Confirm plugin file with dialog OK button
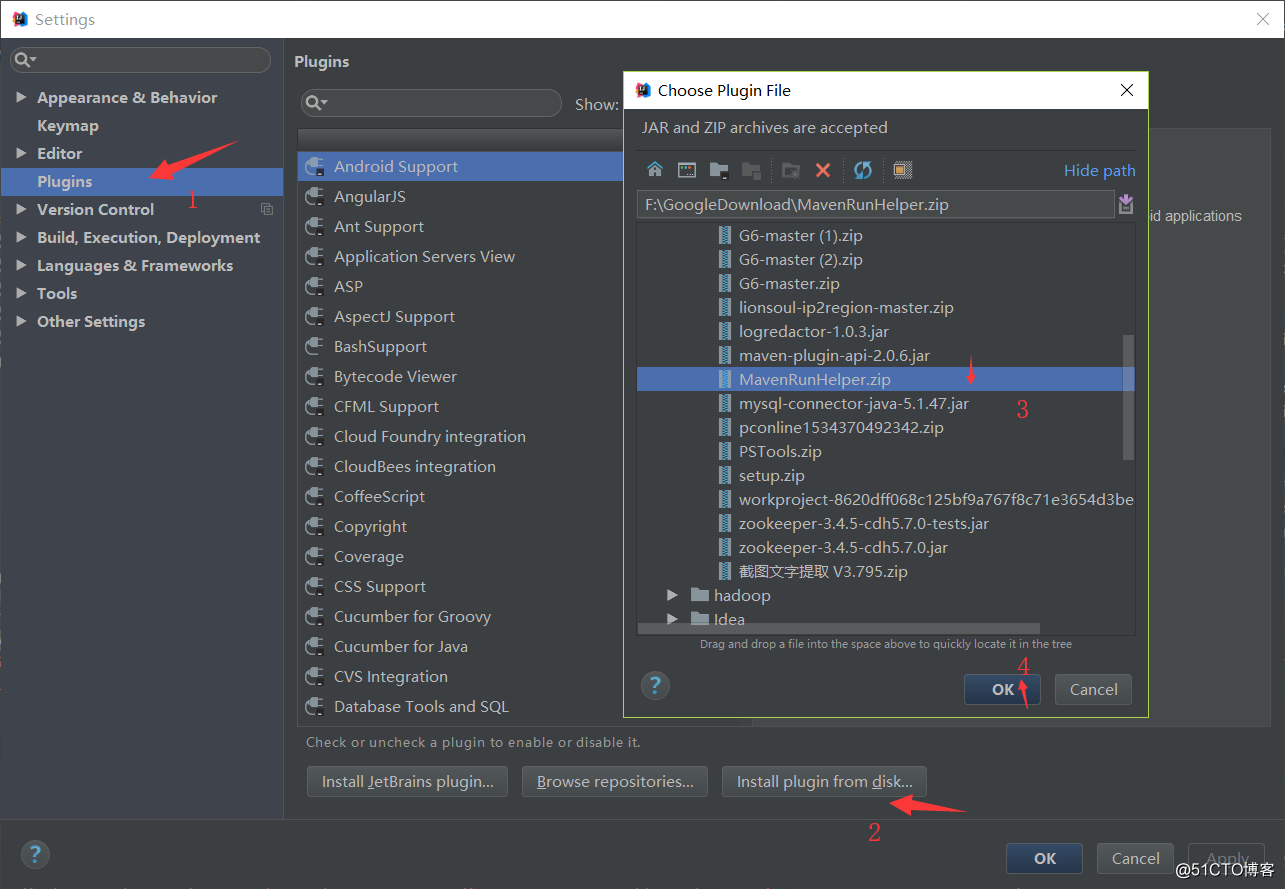The image size is (1285, 889). [x=1002, y=689]
